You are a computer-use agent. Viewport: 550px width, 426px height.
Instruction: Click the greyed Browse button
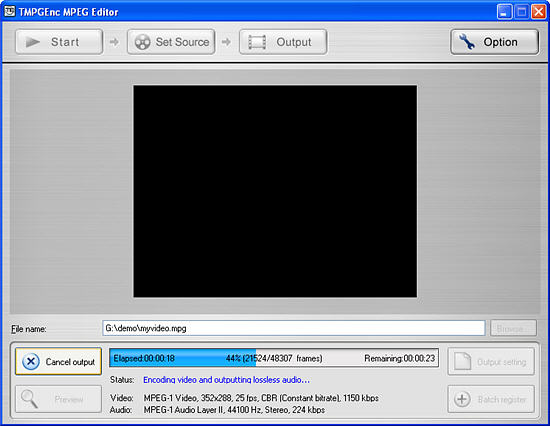tap(513, 328)
